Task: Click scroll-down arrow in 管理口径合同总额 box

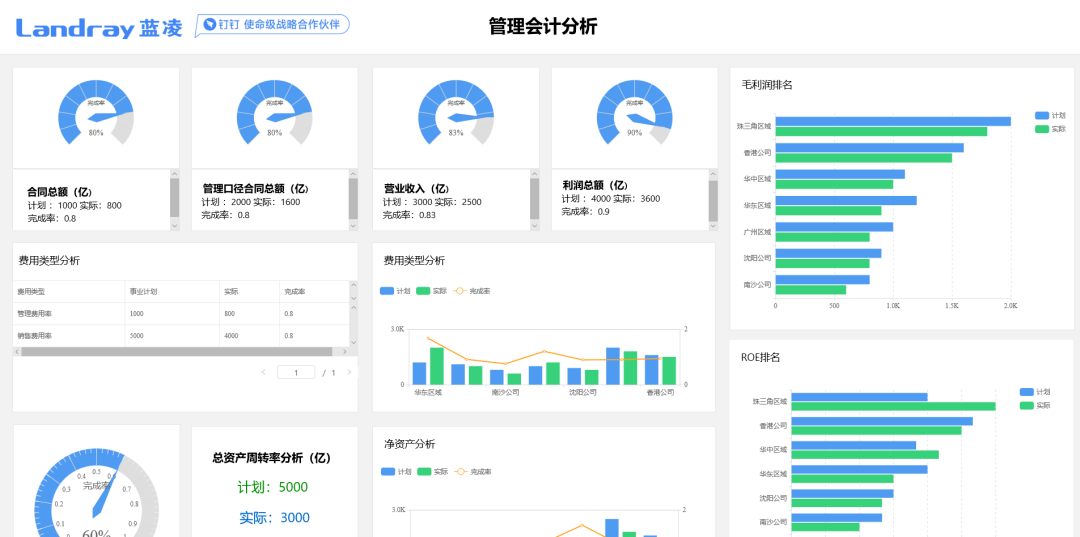Action: 353,225
